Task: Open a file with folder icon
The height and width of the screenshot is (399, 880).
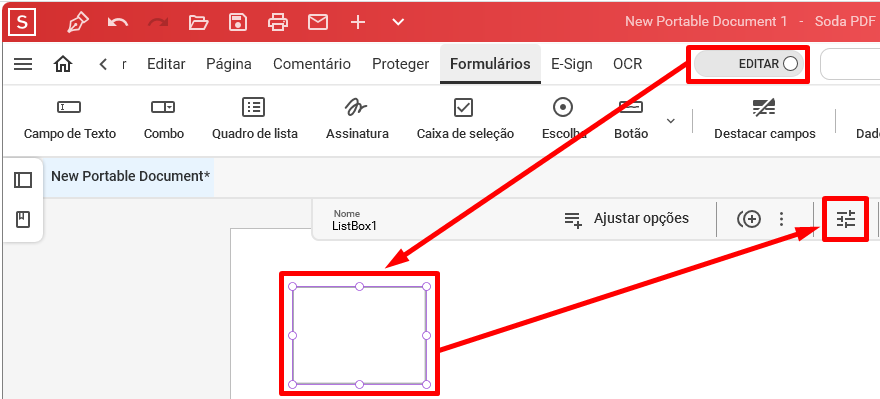Action: pos(198,22)
